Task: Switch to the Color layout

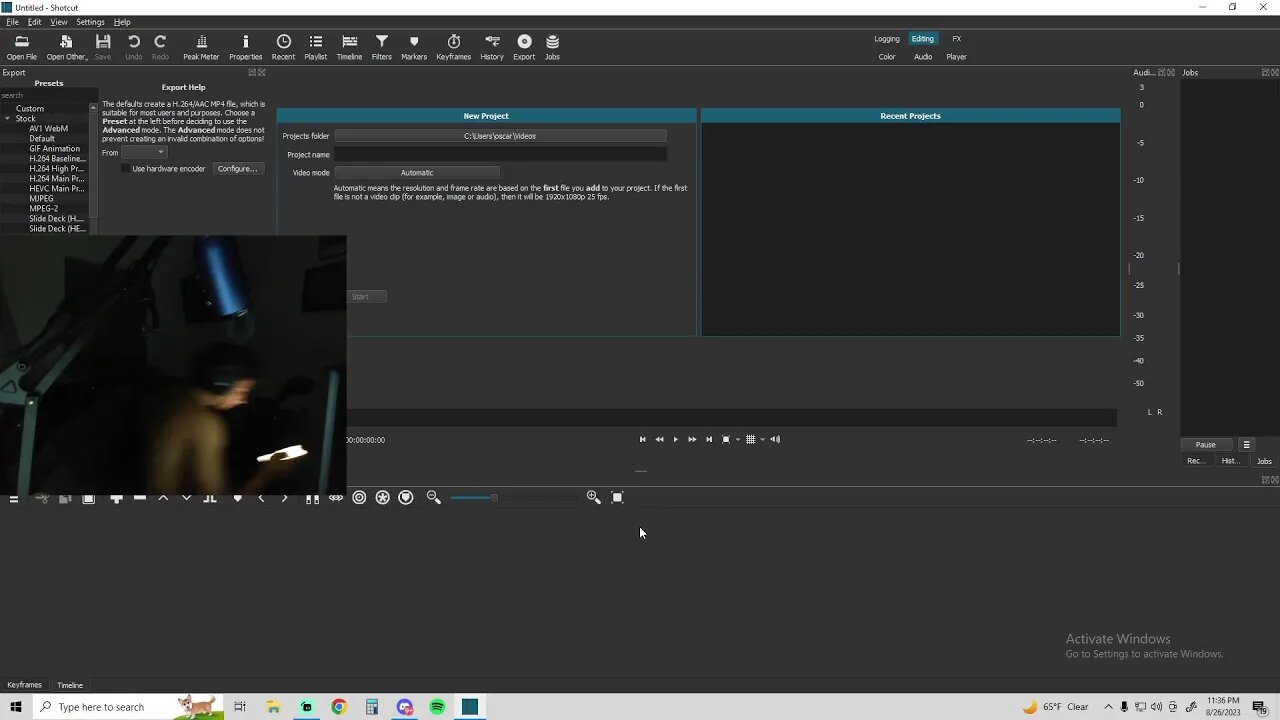Action: click(887, 57)
